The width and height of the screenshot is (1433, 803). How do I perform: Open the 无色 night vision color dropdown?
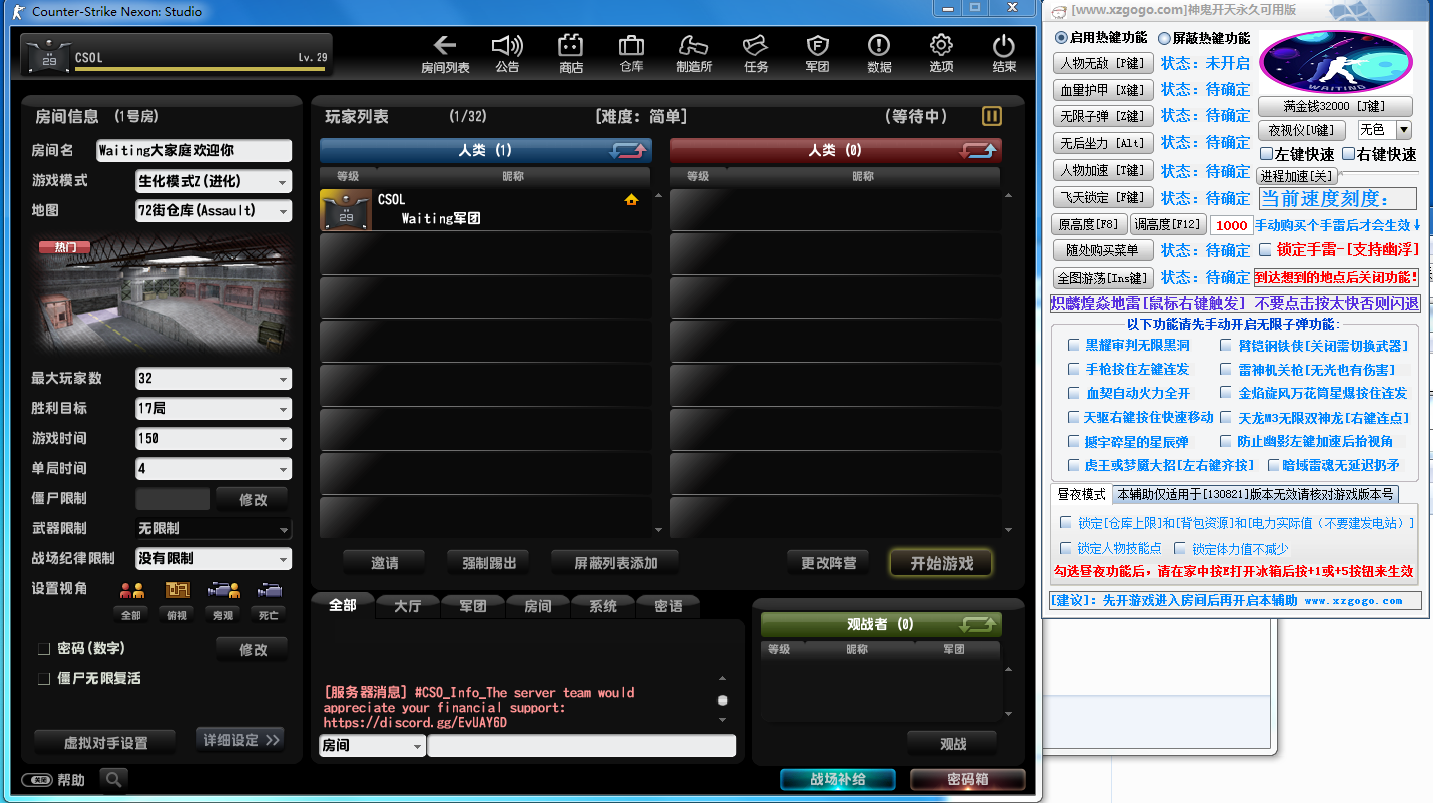1384,130
